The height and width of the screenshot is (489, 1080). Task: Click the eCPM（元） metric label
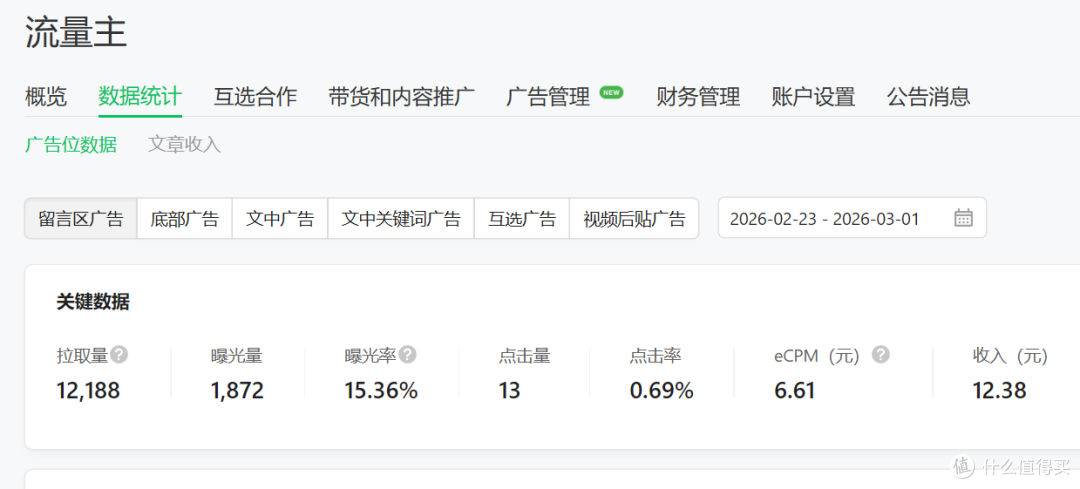[x=818, y=356]
